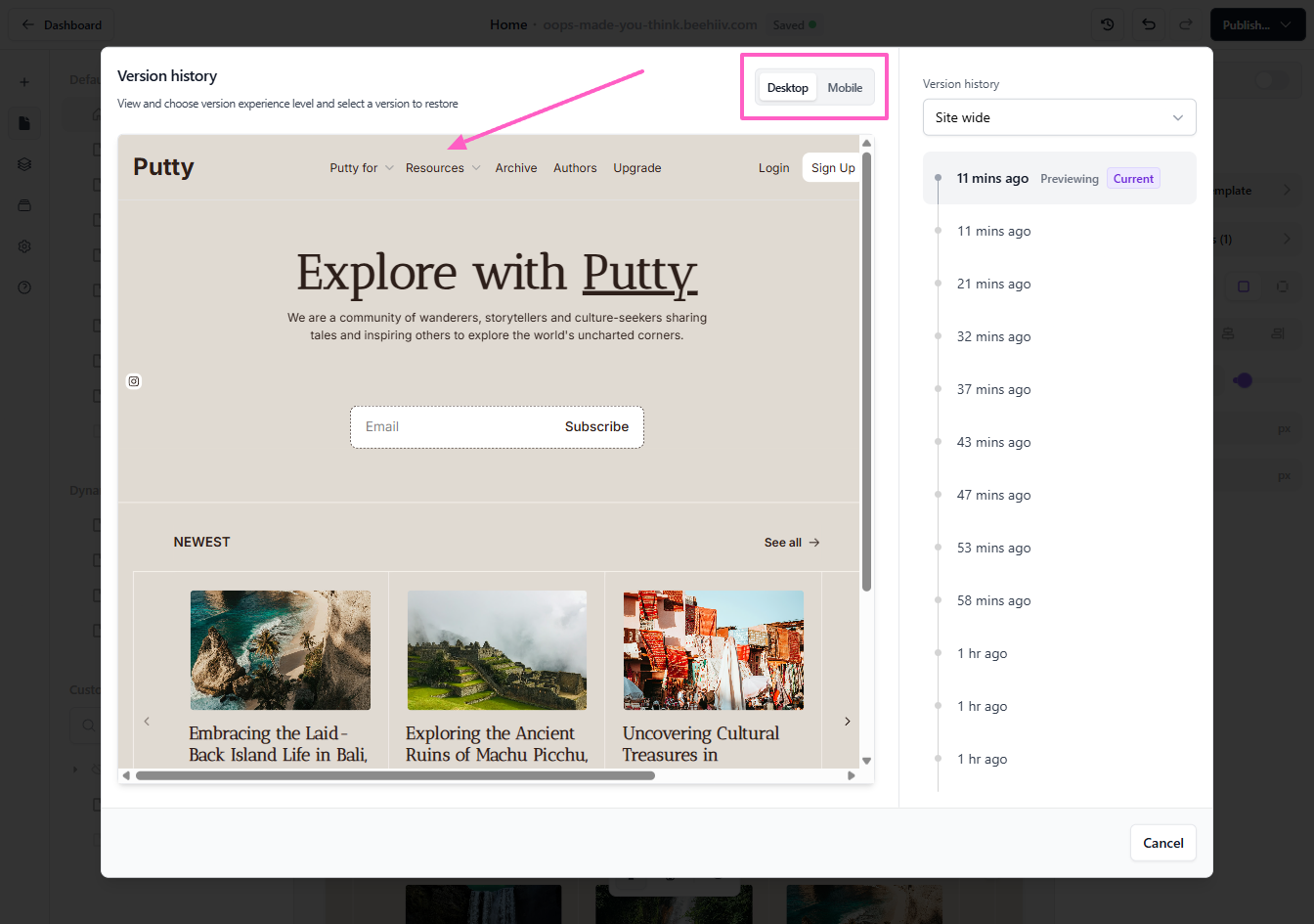Switch preview to Mobile view

pos(845,88)
